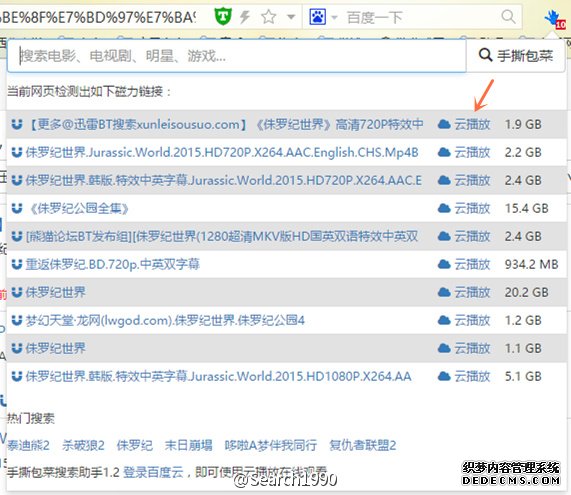The image size is (571, 495).
Task: Open the Jurassic.World.2015.HD720P.X264.AAC.English.CHS.Mp4B link
Action: point(222,152)
